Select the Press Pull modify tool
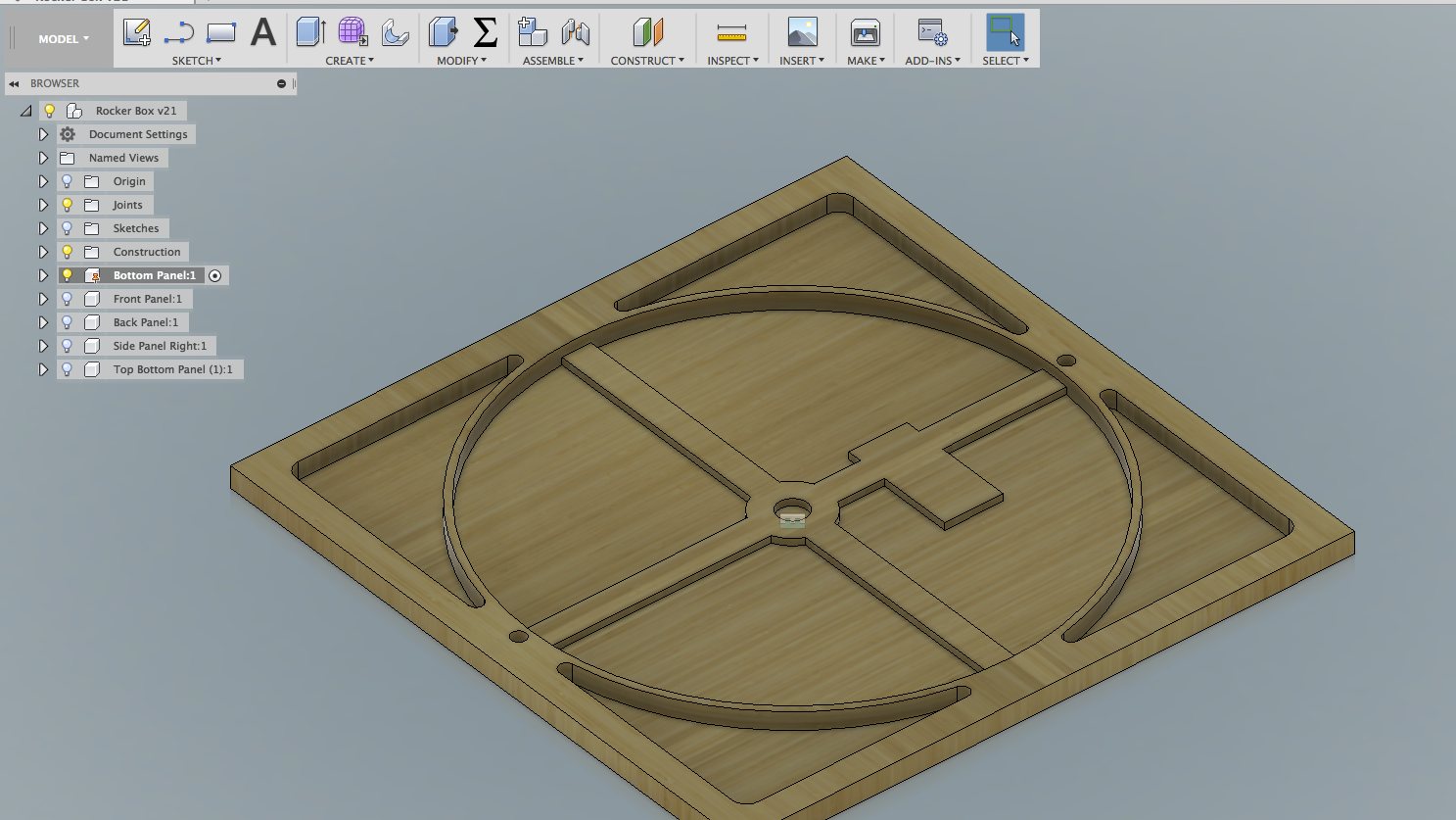Viewport: 1456px width, 820px height. click(x=443, y=32)
